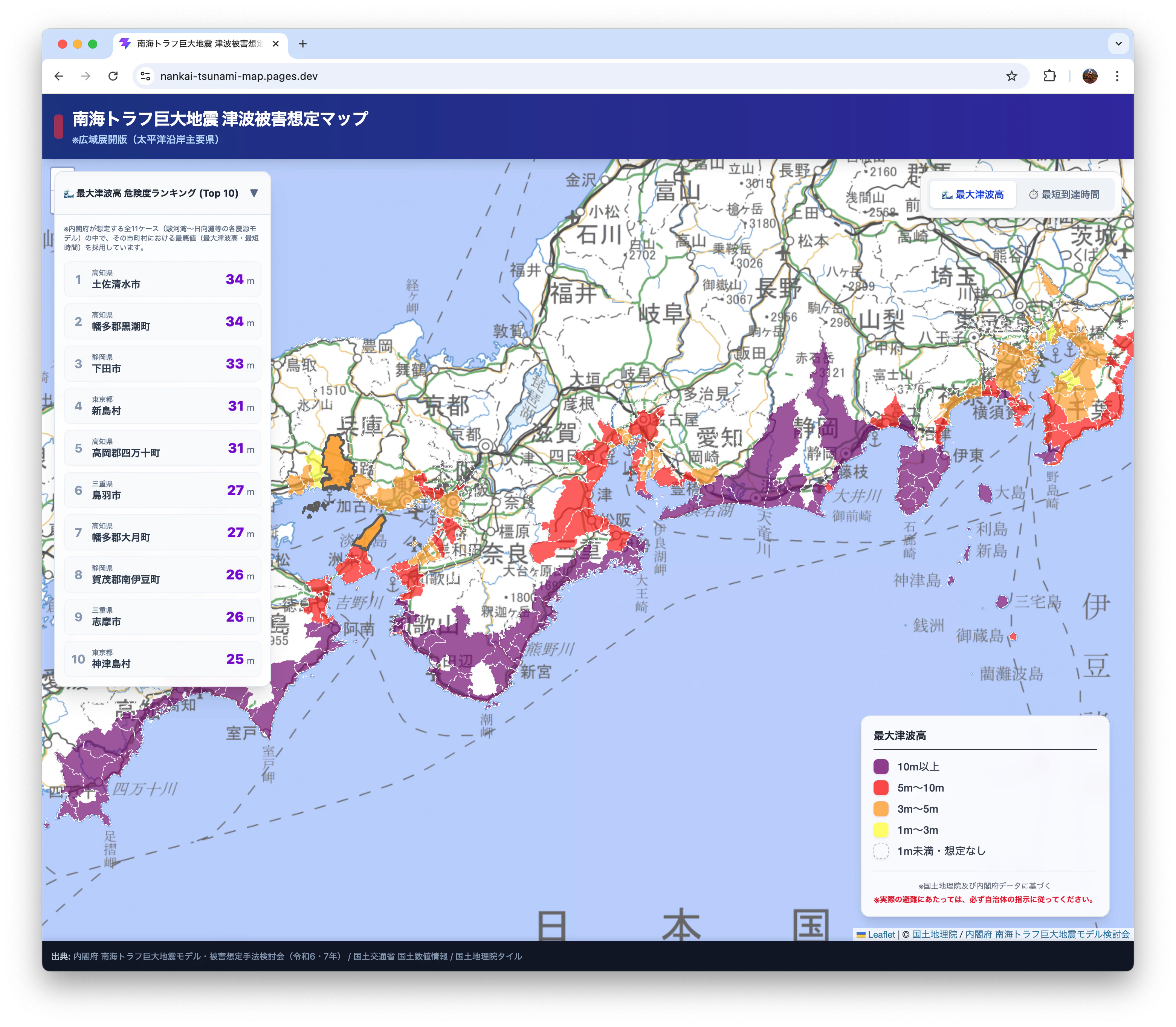Open the Chrome profile avatar
Screen dimensions: 1176x1027
pyautogui.click(x=1089, y=76)
